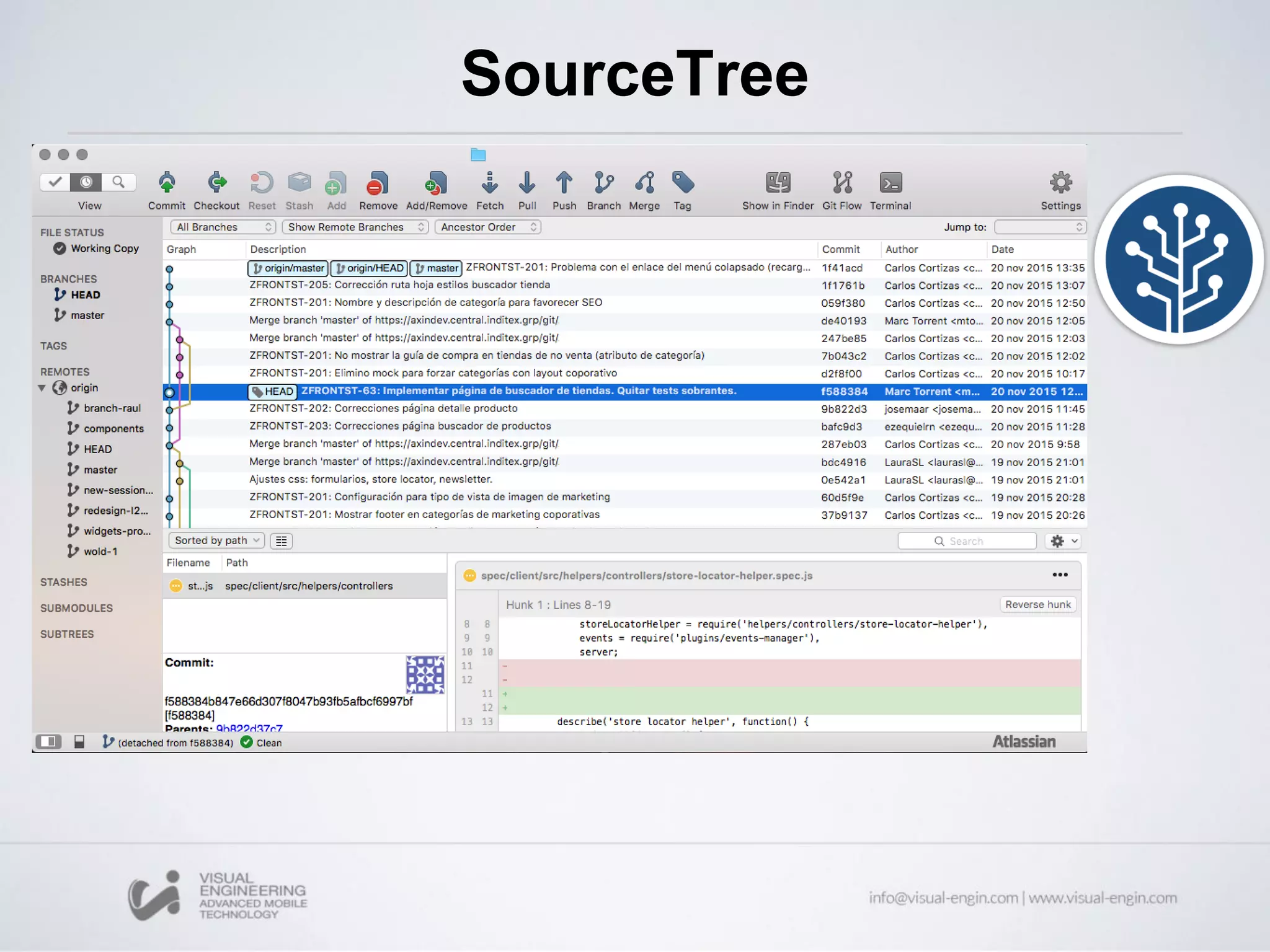
Task: Create a branch via Branch icon
Action: (x=603, y=183)
